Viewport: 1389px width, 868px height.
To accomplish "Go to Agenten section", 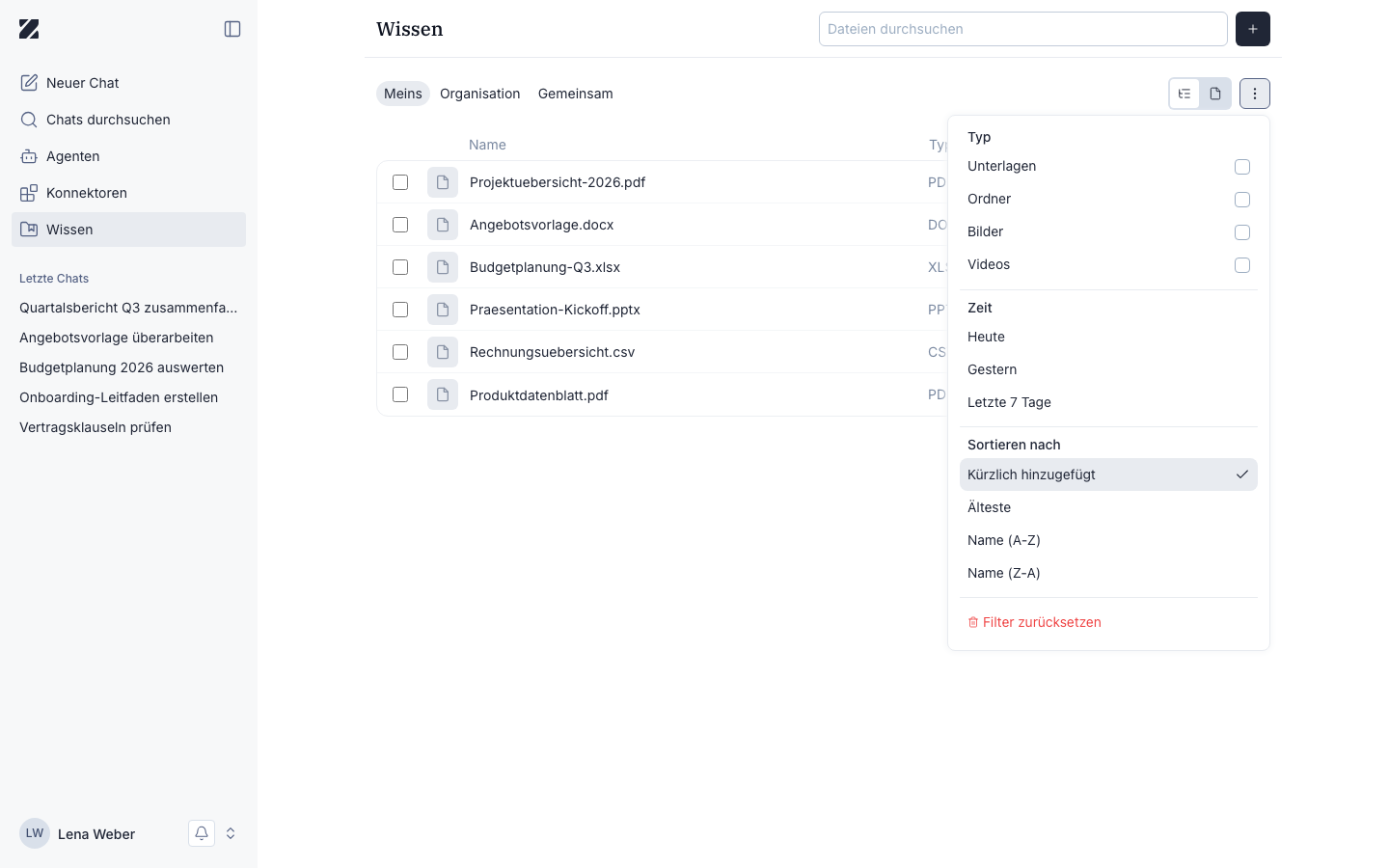I will click(x=128, y=156).
